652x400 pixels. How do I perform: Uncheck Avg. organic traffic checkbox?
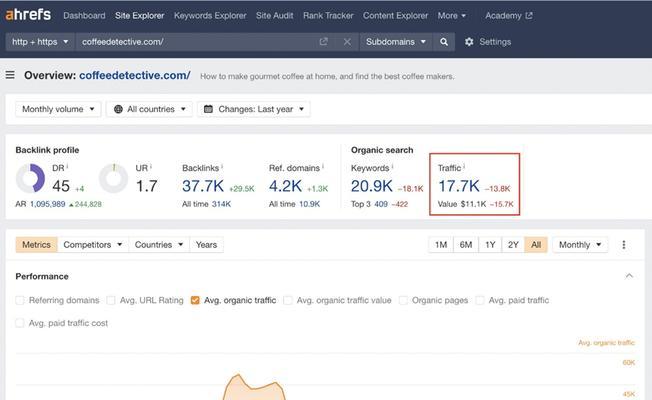(x=195, y=300)
